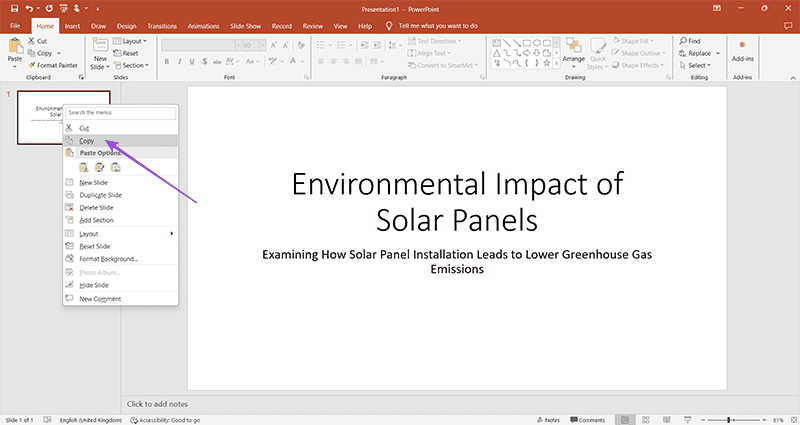Click first paste option icon in context menu
The width and height of the screenshot is (800, 425).
(x=85, y=167)
